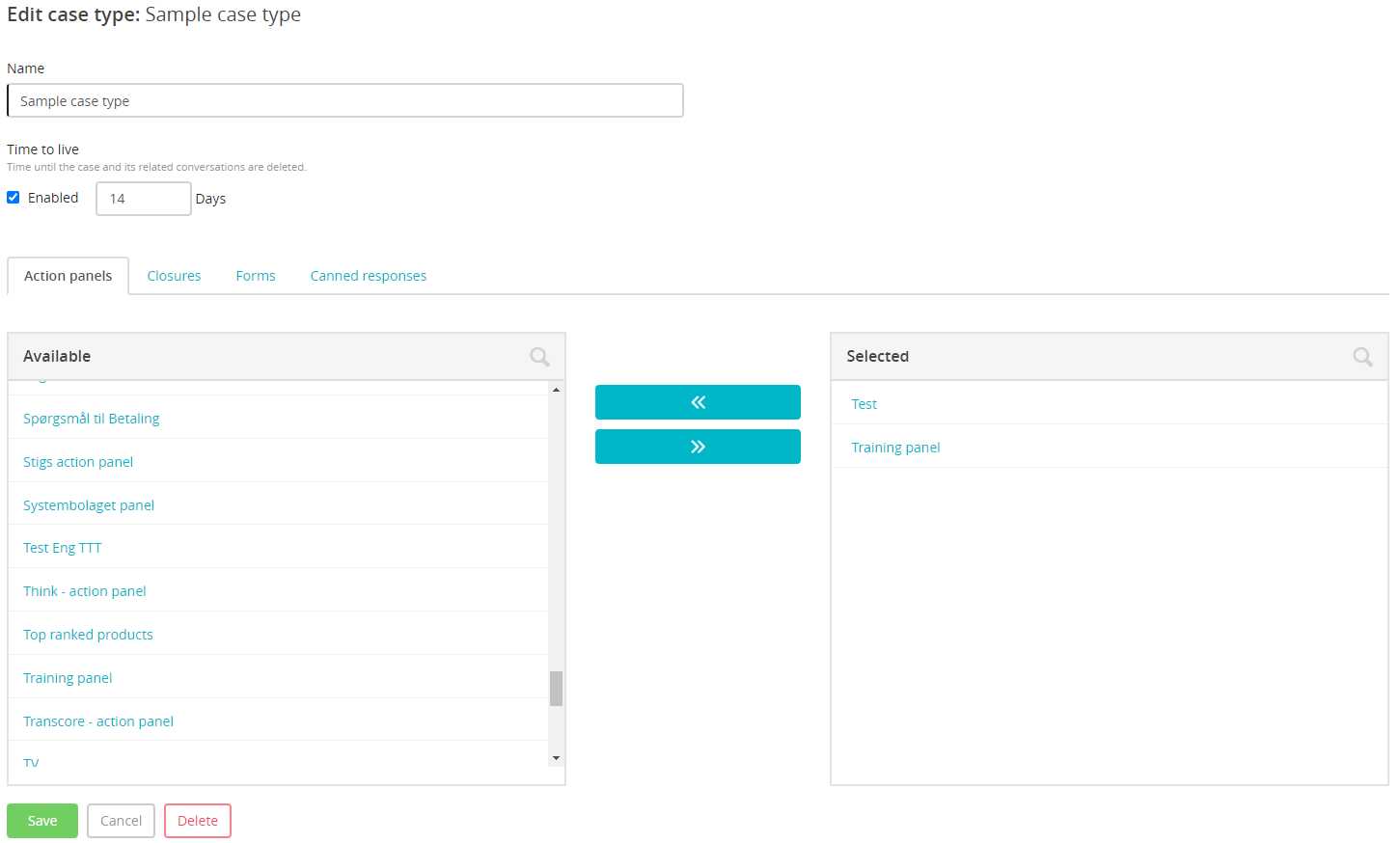Open the Forms tab
This screenshot has height=843, width=1400.
[256, 276]
